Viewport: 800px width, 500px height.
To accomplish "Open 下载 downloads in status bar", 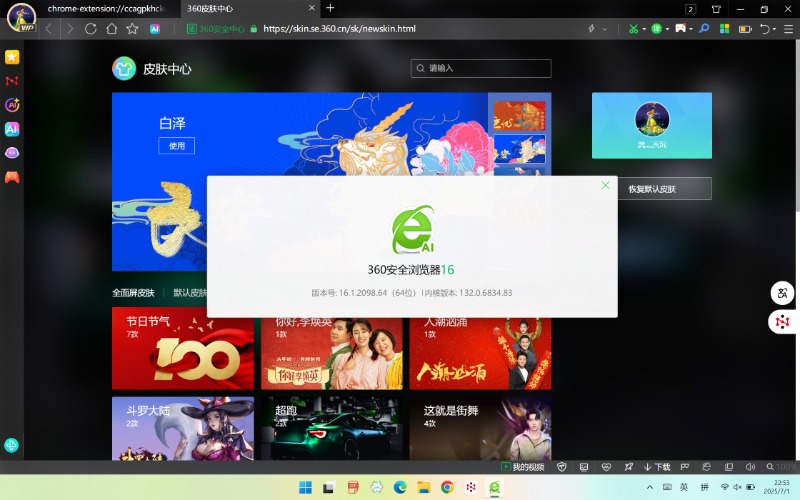I will pos(657,467).
